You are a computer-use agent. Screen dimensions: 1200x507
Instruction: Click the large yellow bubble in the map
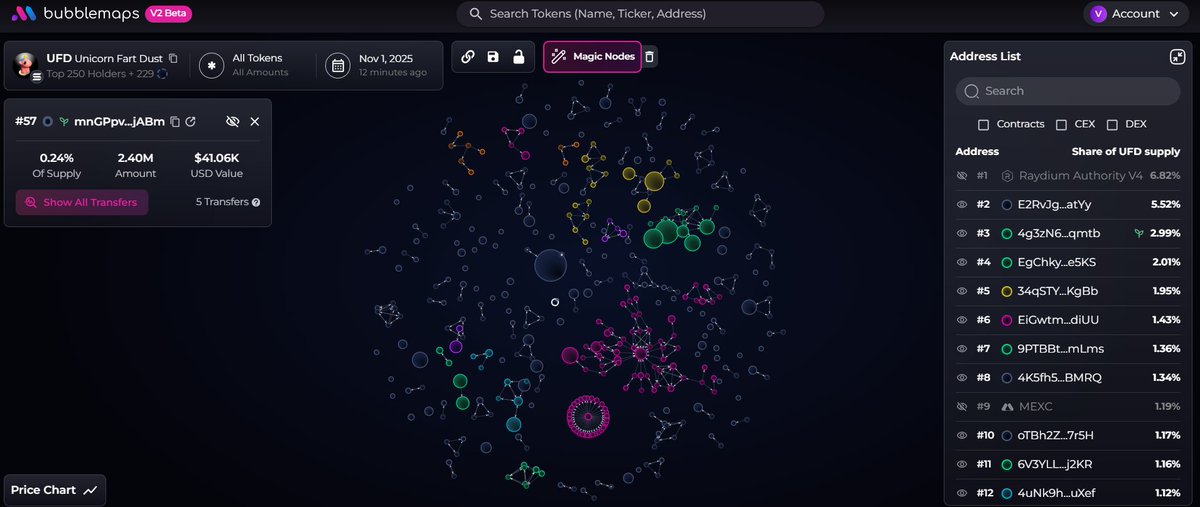click(654, 181)
